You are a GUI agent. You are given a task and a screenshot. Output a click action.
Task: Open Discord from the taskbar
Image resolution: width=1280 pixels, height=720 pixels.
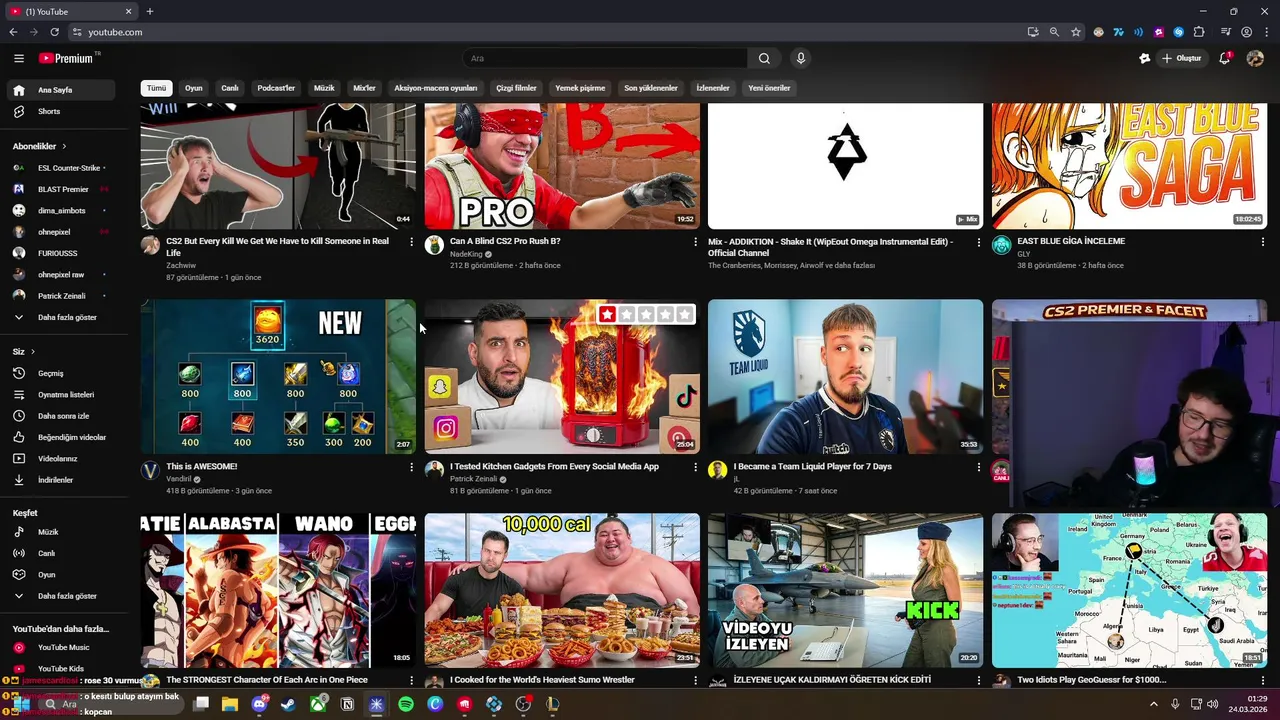[x=259, y=704]
